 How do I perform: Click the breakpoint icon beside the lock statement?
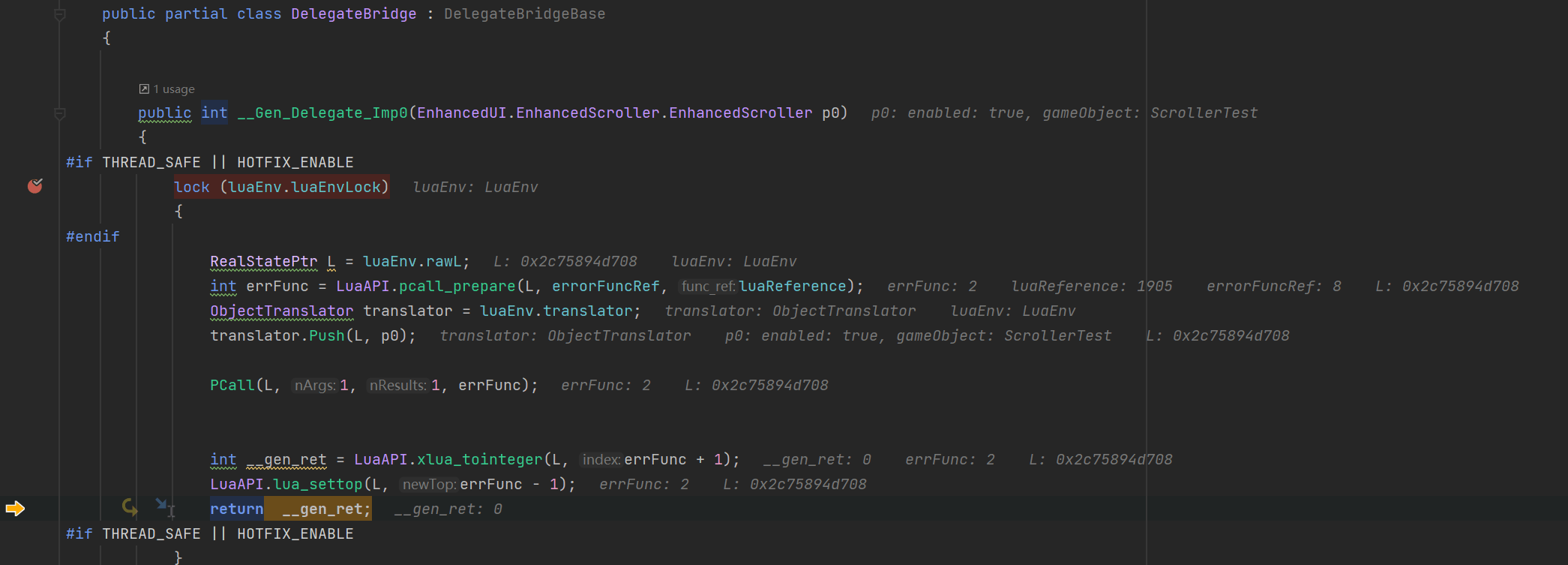pyautogui.click(x=35, y=186)
